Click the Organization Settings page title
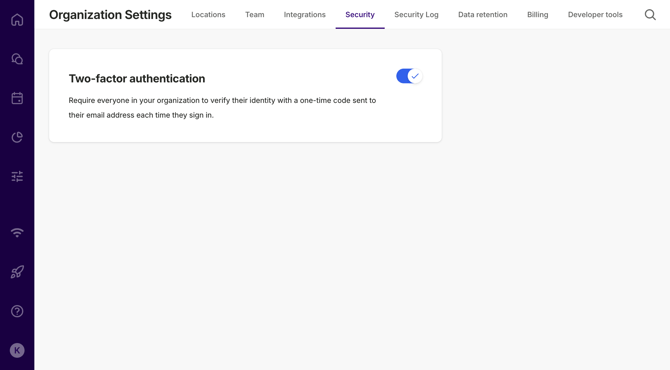This screenshot has width=670, height=370. pyautogui.click(x=110, y=15)
